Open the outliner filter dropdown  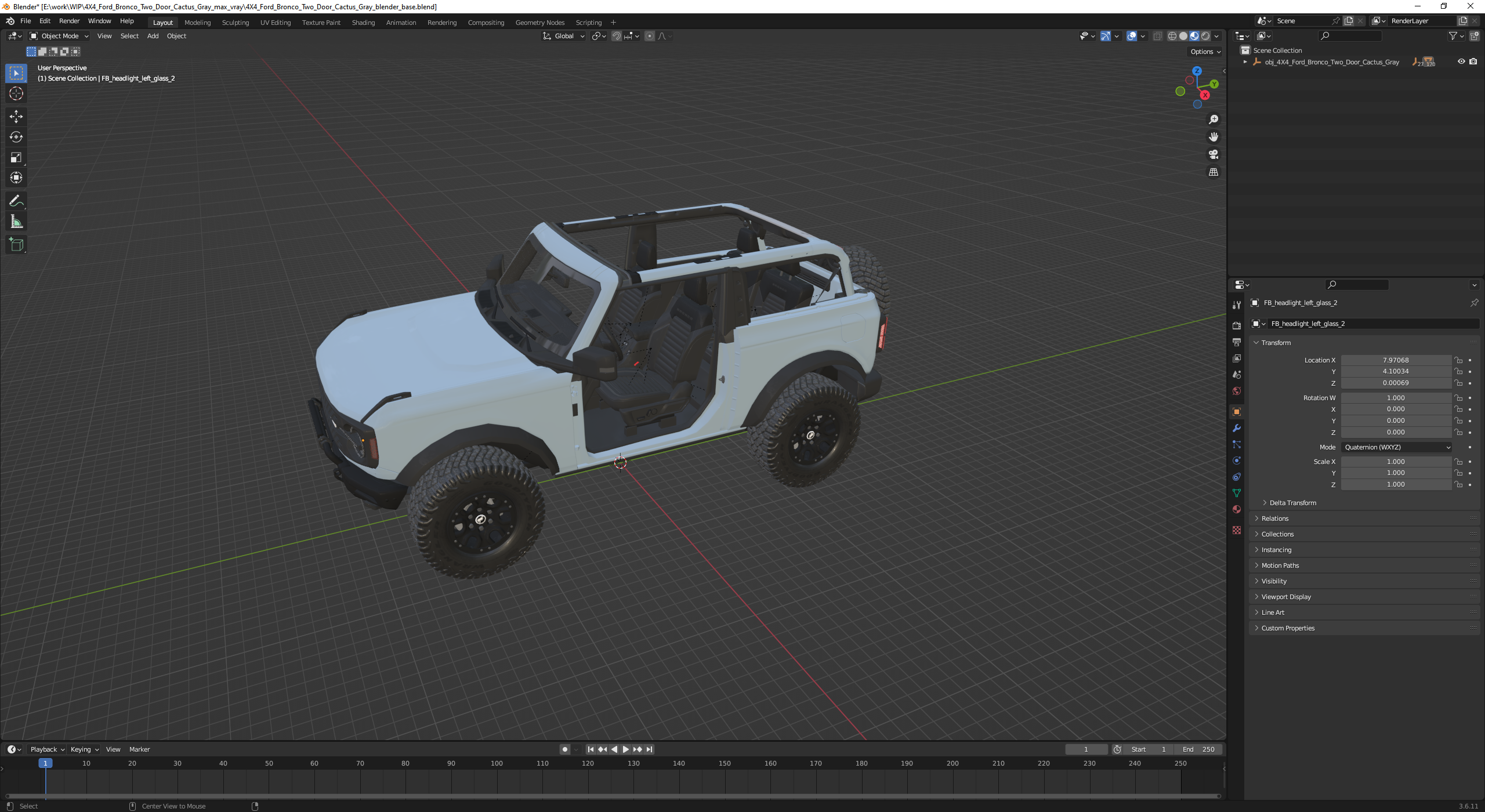pos(1455,36)
